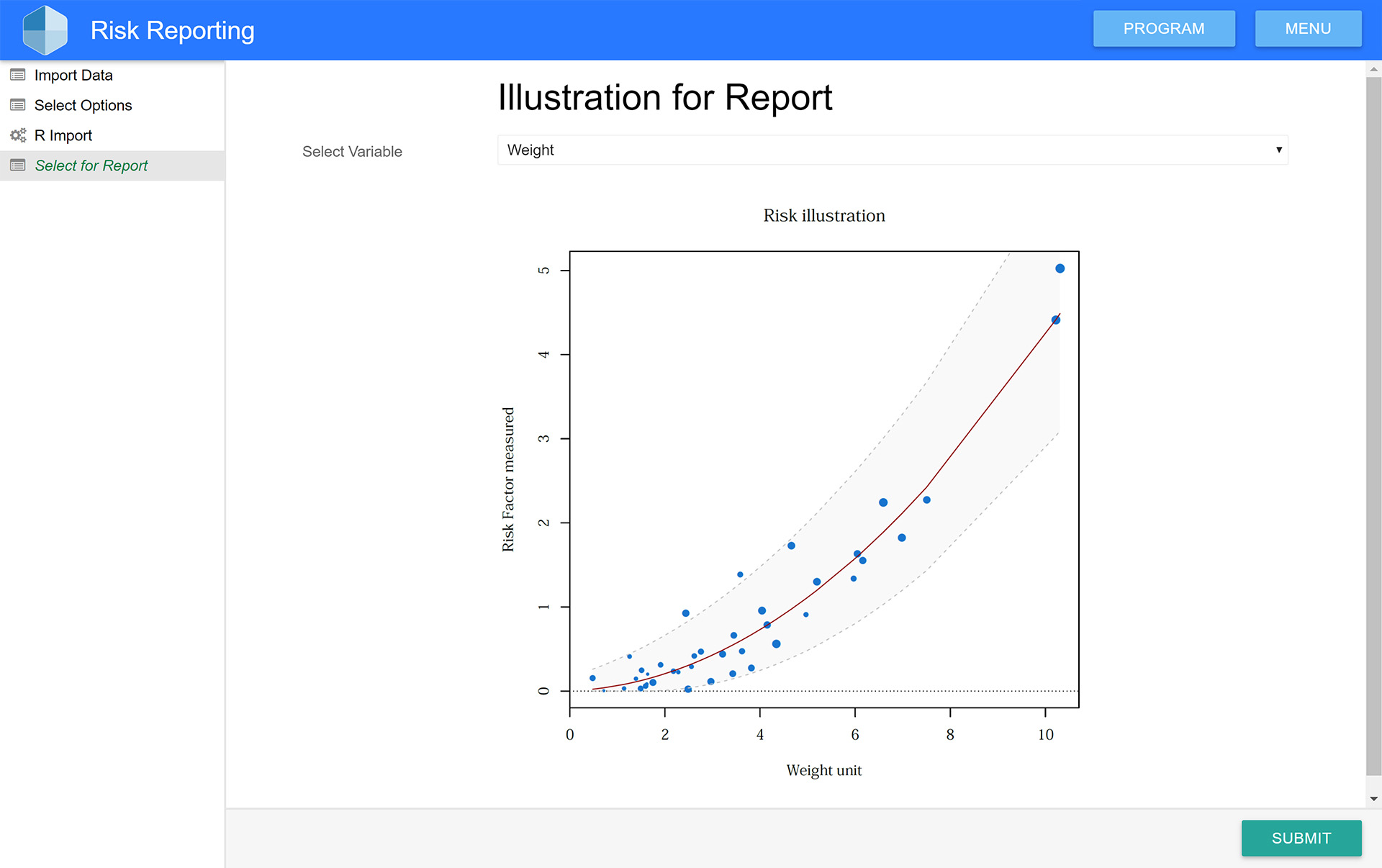Click the Risk Reporting hexagon logo

[45, 30]
